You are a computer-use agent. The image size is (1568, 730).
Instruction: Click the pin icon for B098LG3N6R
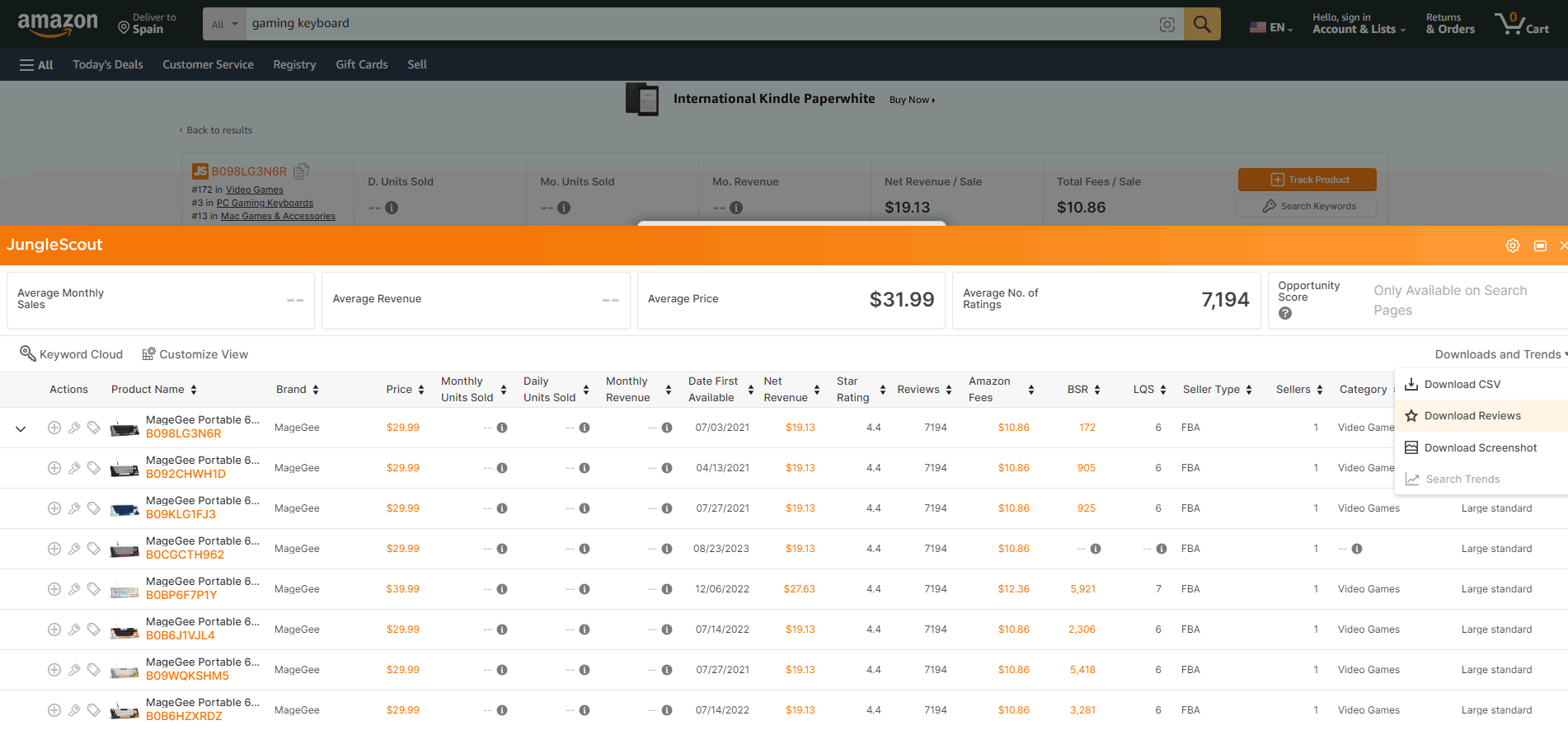74,428
